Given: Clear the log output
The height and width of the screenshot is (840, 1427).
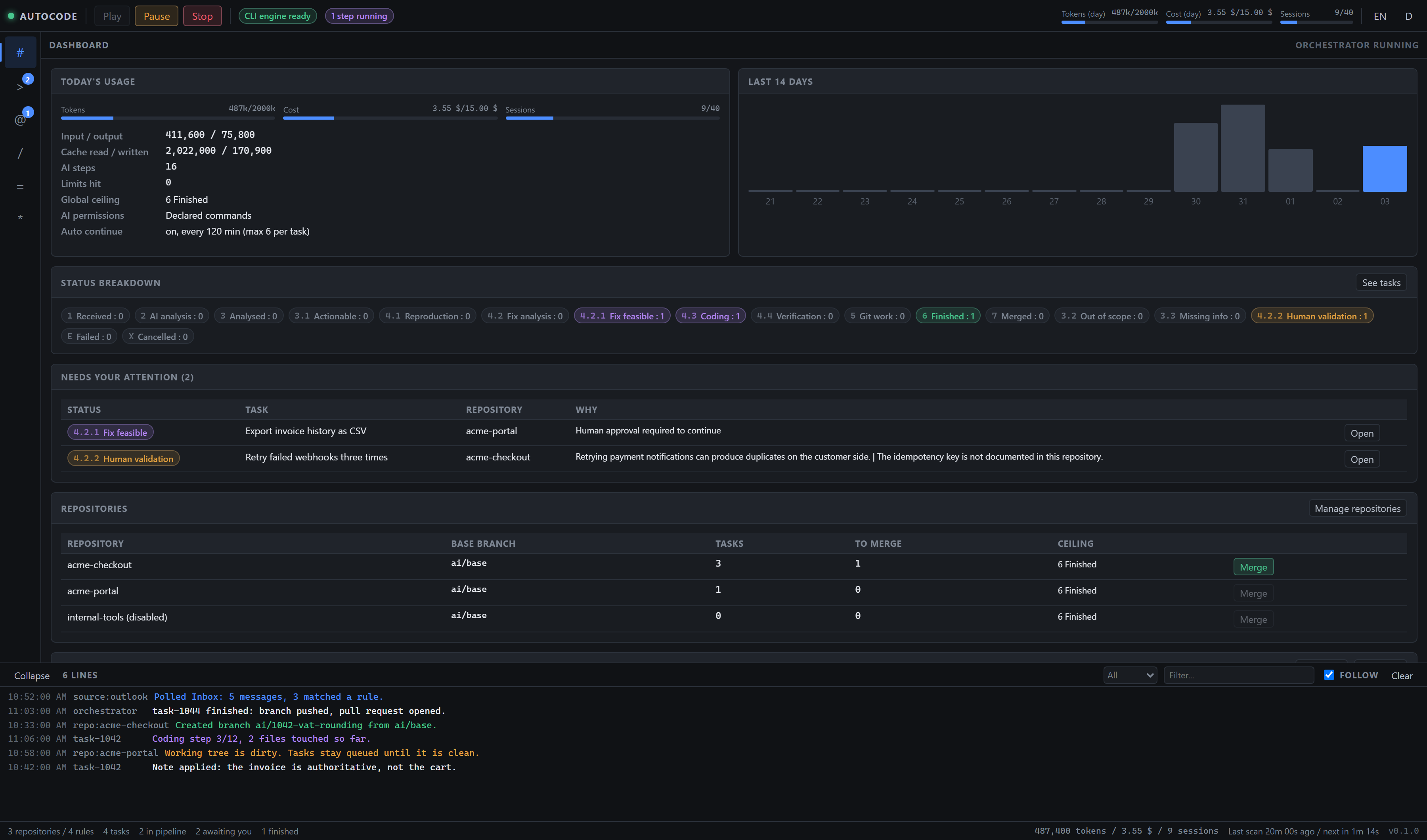Looking at the screenshot, I should (x=1402, y=675).
